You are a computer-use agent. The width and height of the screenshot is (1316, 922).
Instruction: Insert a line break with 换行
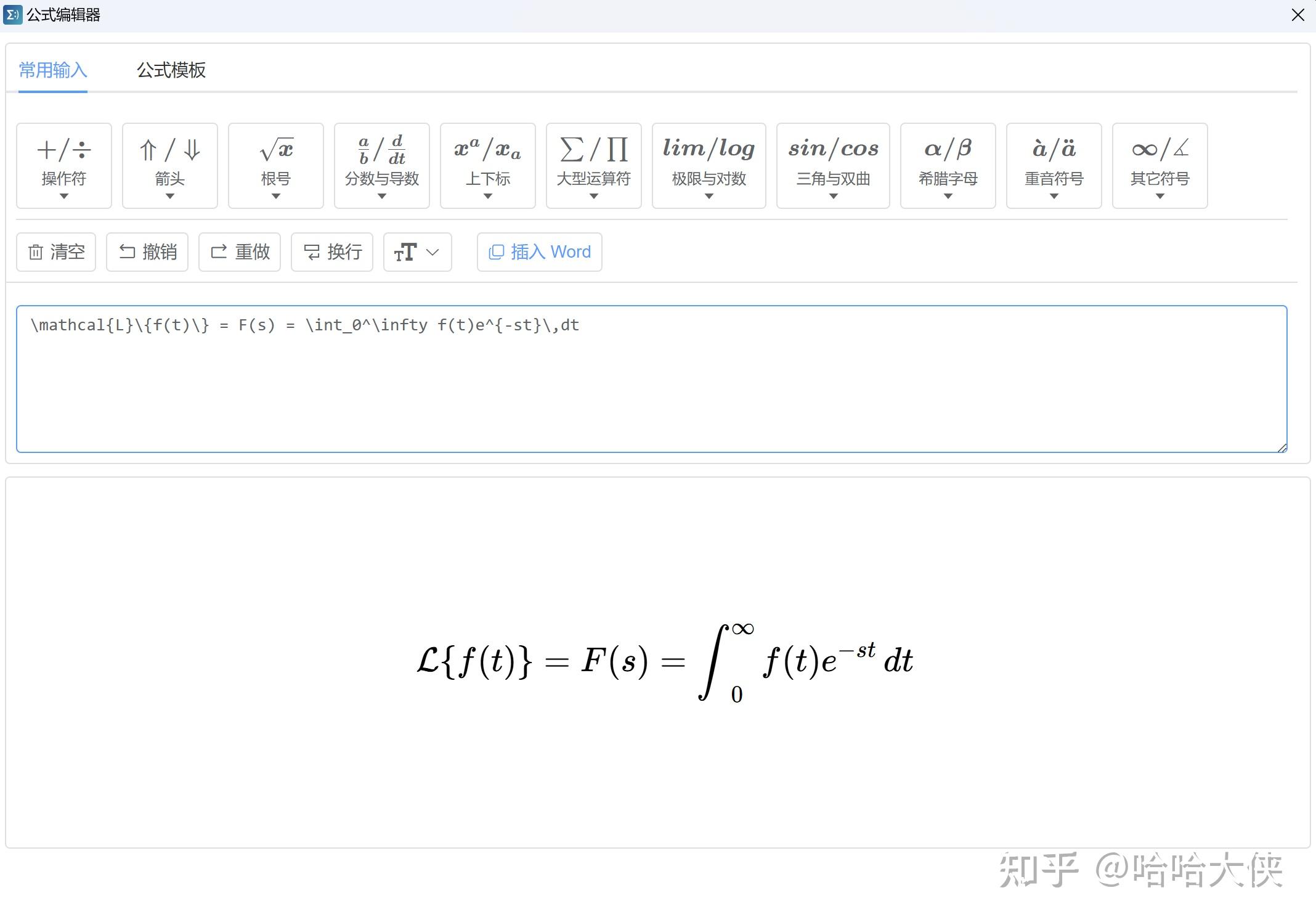[x=332, y=252]
